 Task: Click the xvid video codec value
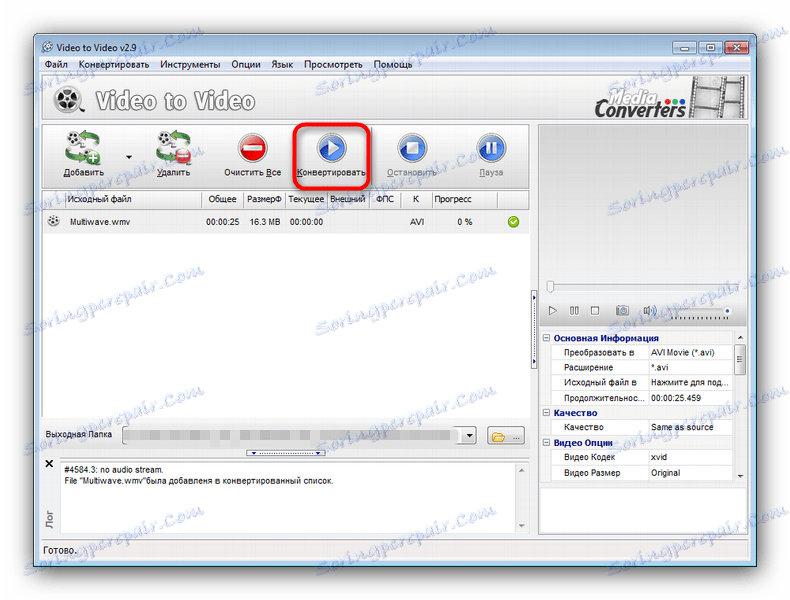pos(659,457)
